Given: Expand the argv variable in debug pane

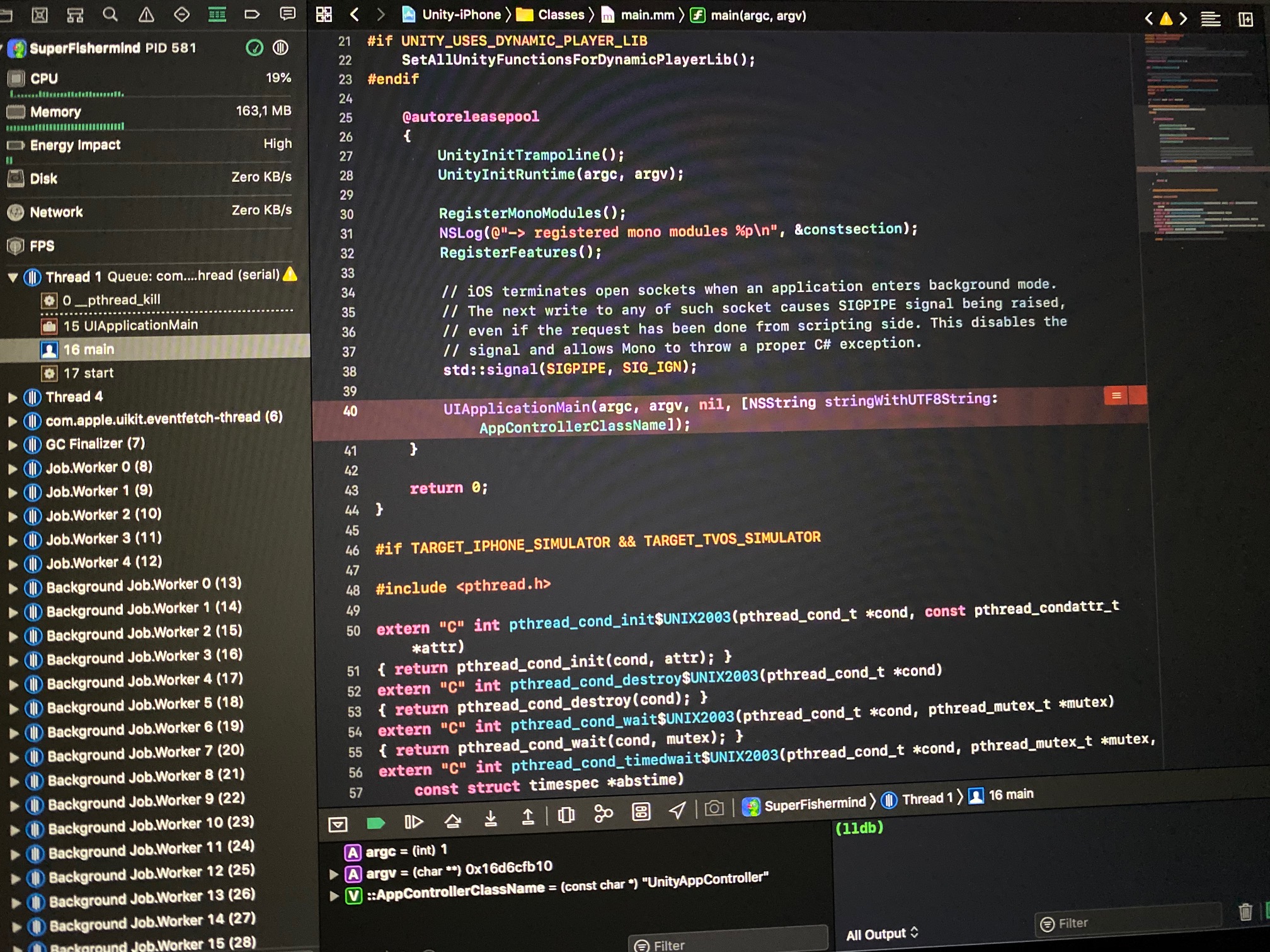Looking at the screenshot, I should 333,873.
